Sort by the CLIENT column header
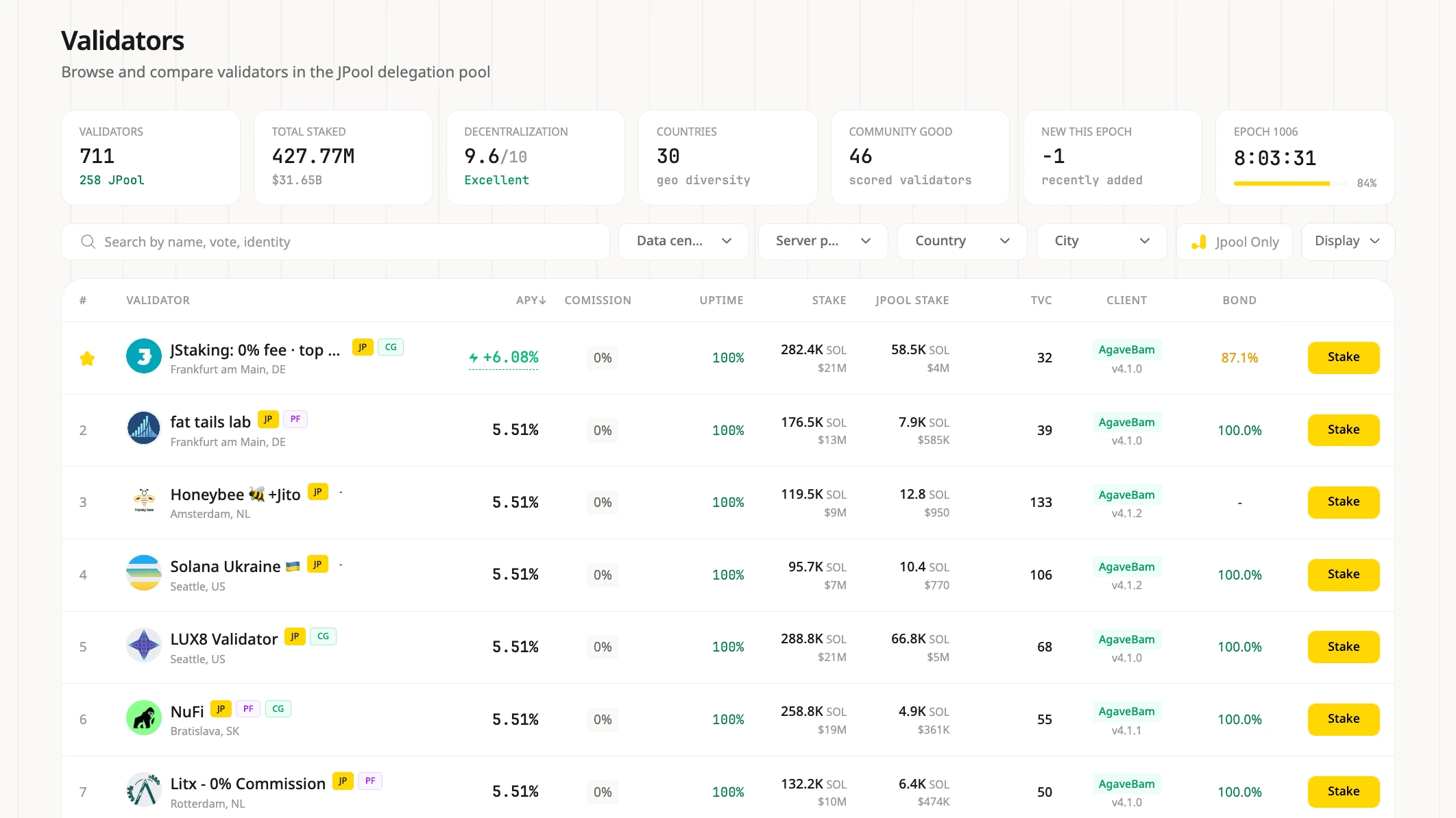1456x818 pixels. pos(1126,300)
